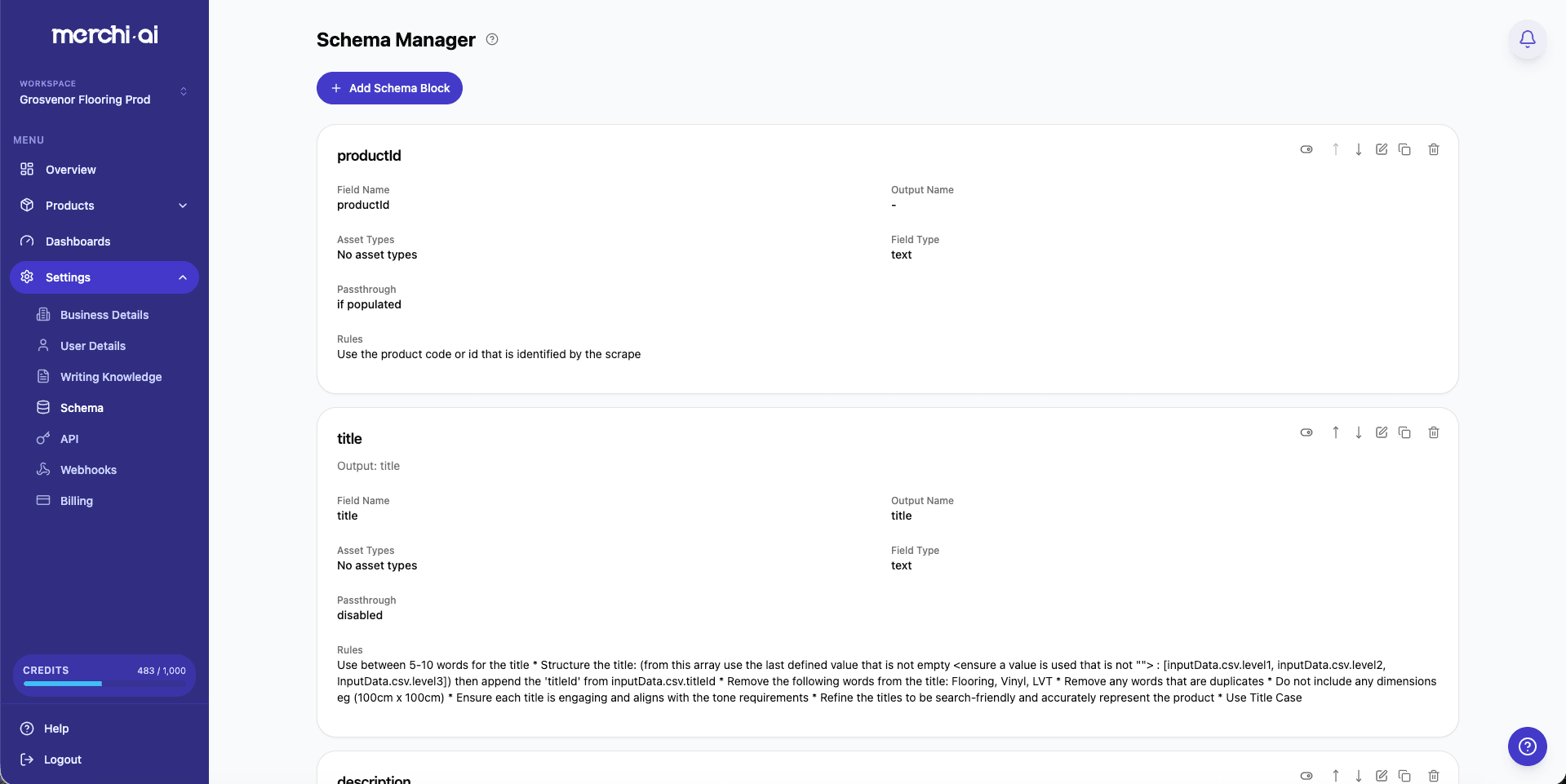Expand the Products menu section
Screen dimensions: 1566x784
104,206
